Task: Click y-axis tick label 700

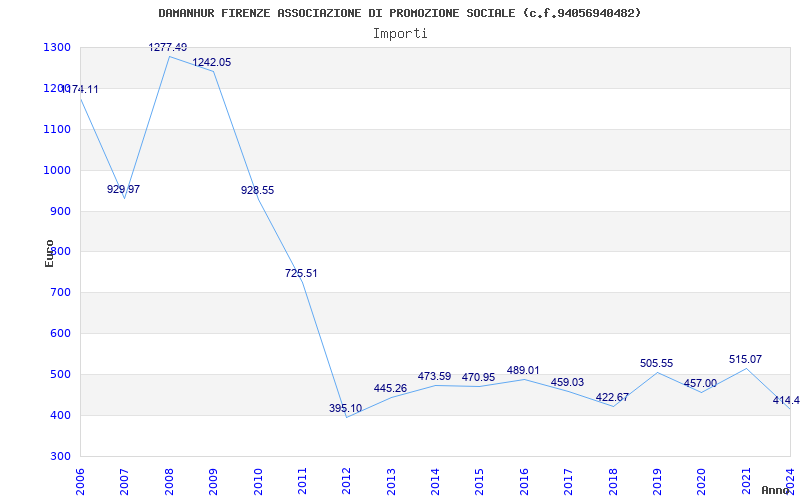Action: [60, 293]
